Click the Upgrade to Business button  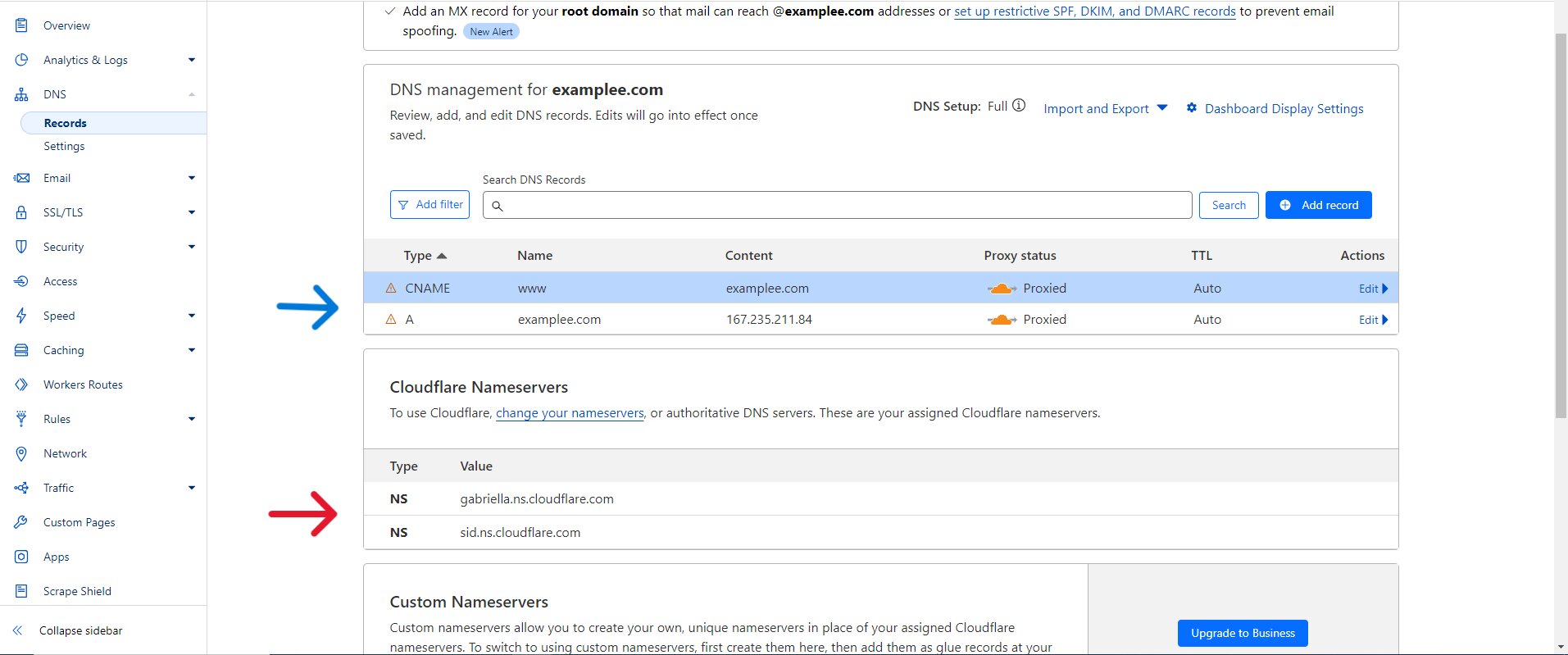pyautogui.click(x=1243, y=633)
